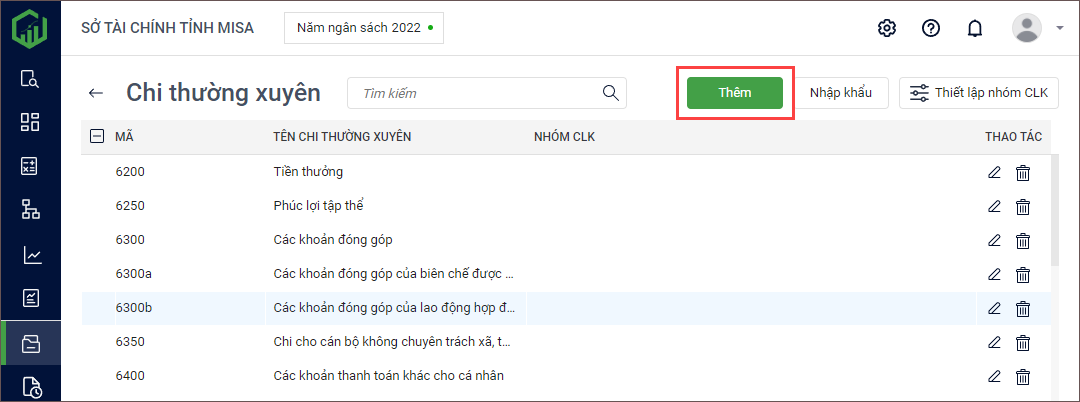Toggle the select-all checkbox in header
The height and width of the screenshot is (402, 1080).
tap(97, 137)
